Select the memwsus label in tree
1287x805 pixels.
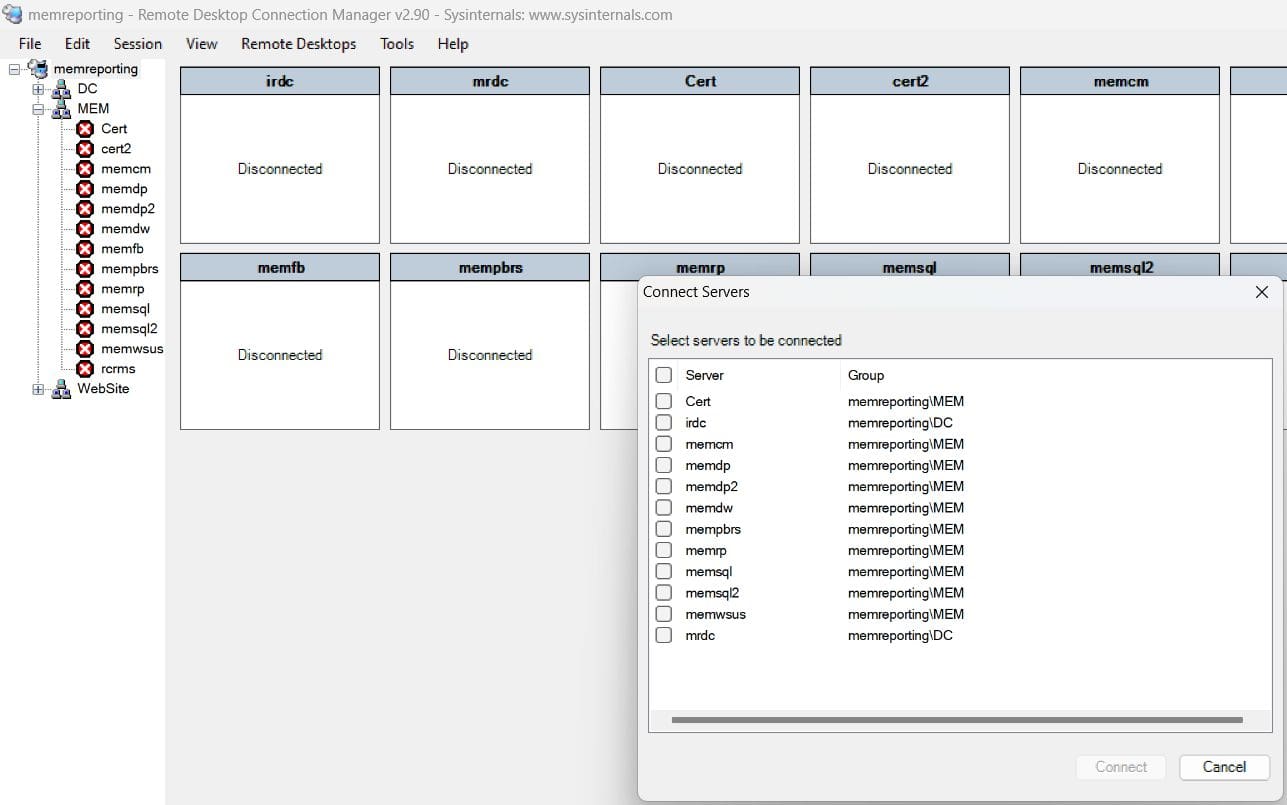click(132, 349)
